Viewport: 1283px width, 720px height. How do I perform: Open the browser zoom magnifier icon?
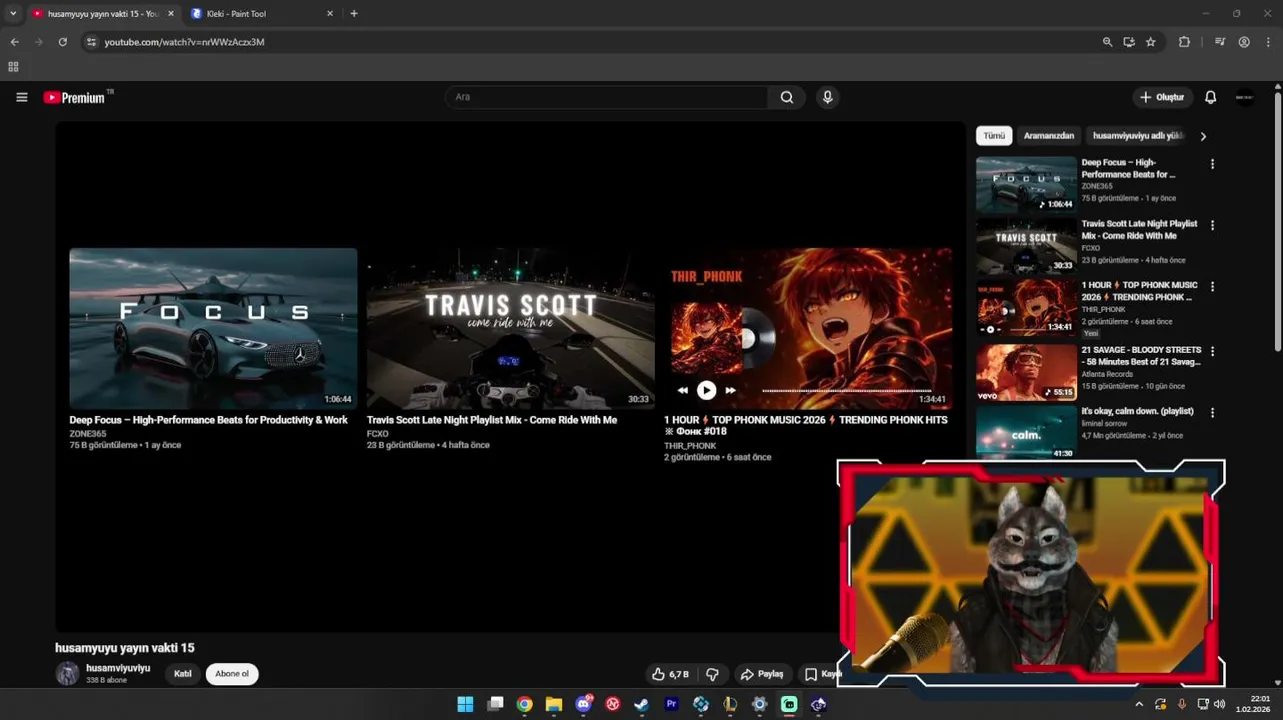(1107, 42)
